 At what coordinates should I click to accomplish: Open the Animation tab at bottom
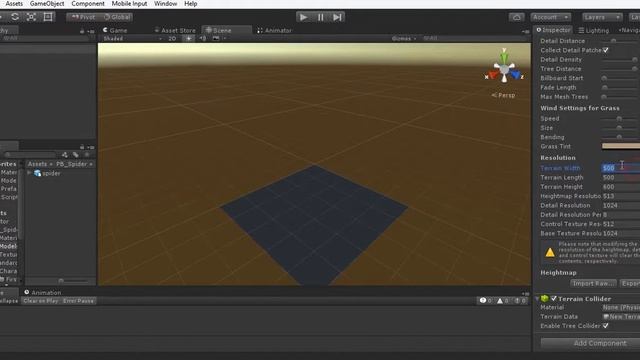tap(43, 293)
